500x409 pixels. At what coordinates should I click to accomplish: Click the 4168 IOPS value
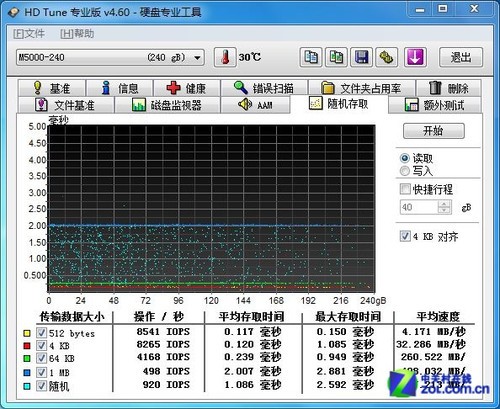click(x=163, y=357)
